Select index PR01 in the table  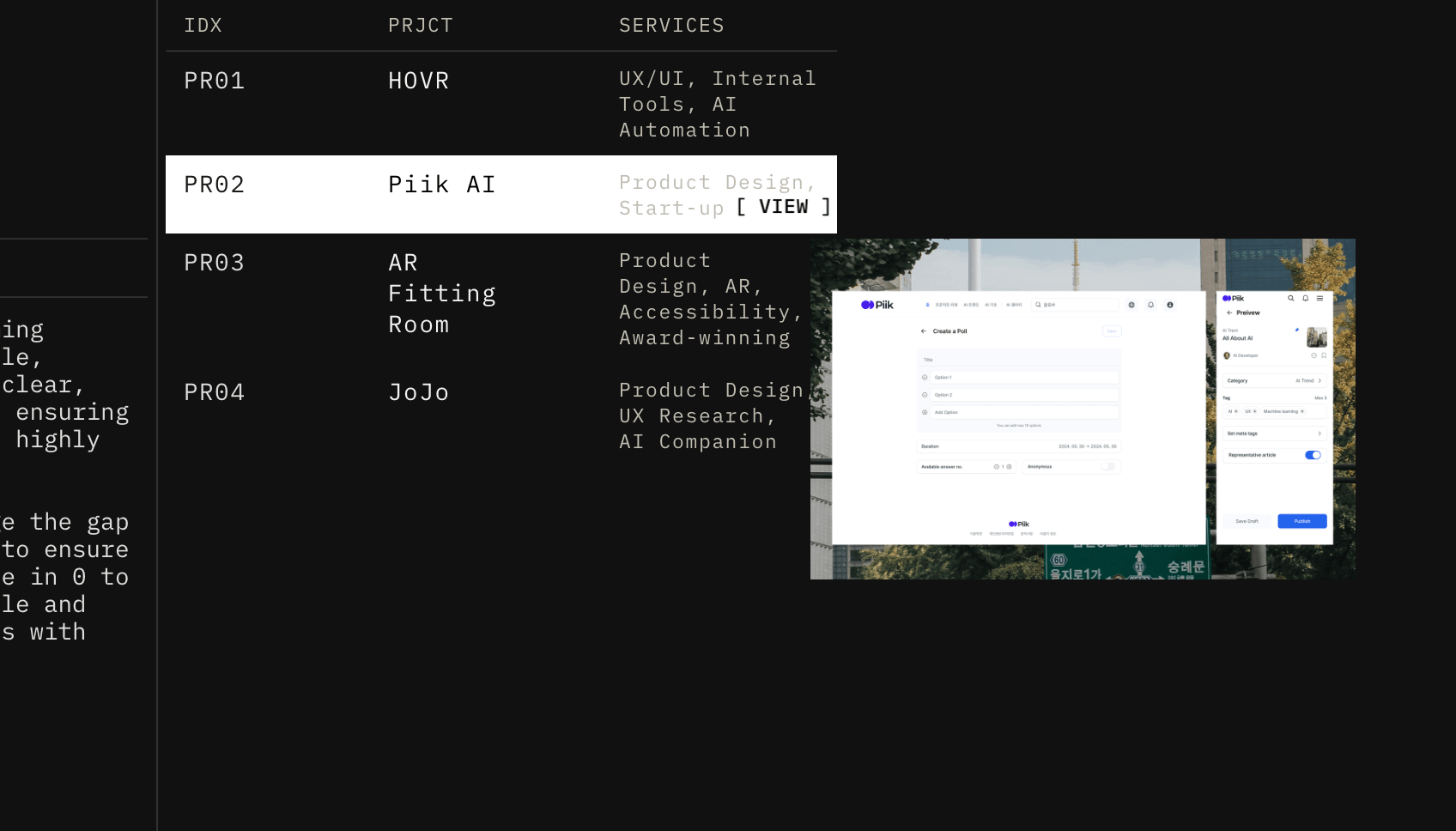(x=215, y=81)
